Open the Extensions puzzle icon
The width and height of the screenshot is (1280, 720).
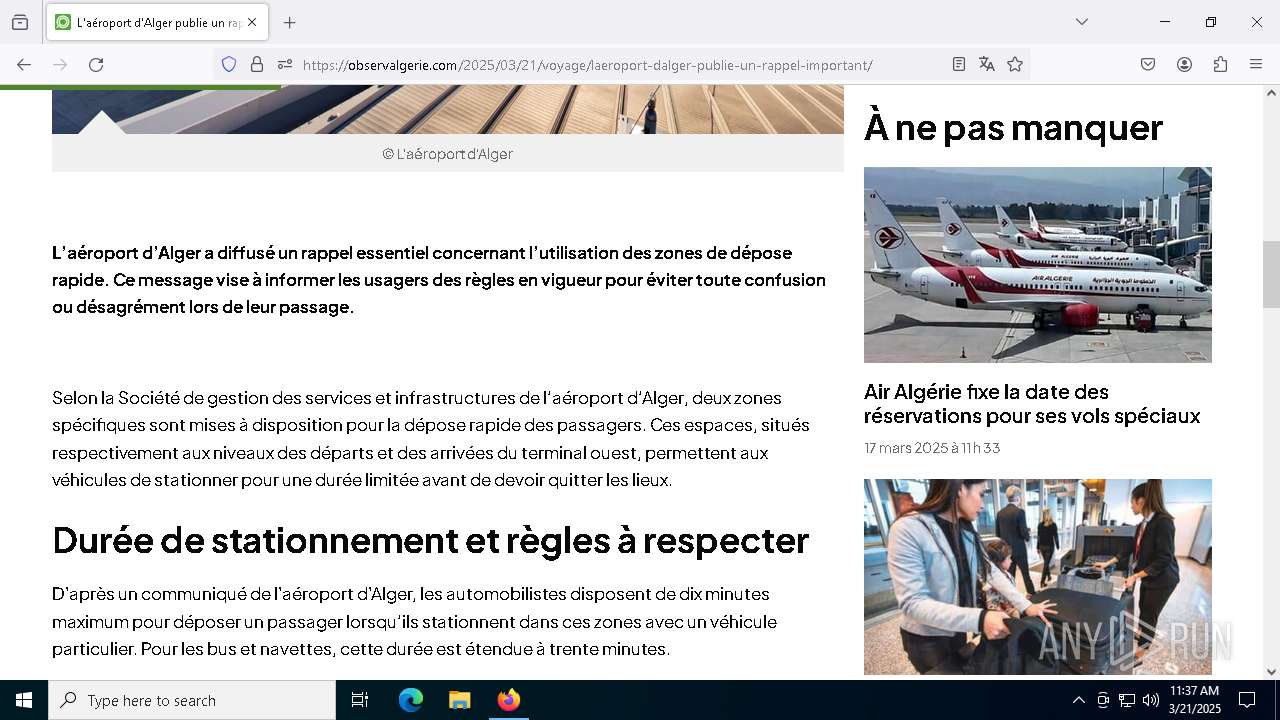[x=1220, y=65]
